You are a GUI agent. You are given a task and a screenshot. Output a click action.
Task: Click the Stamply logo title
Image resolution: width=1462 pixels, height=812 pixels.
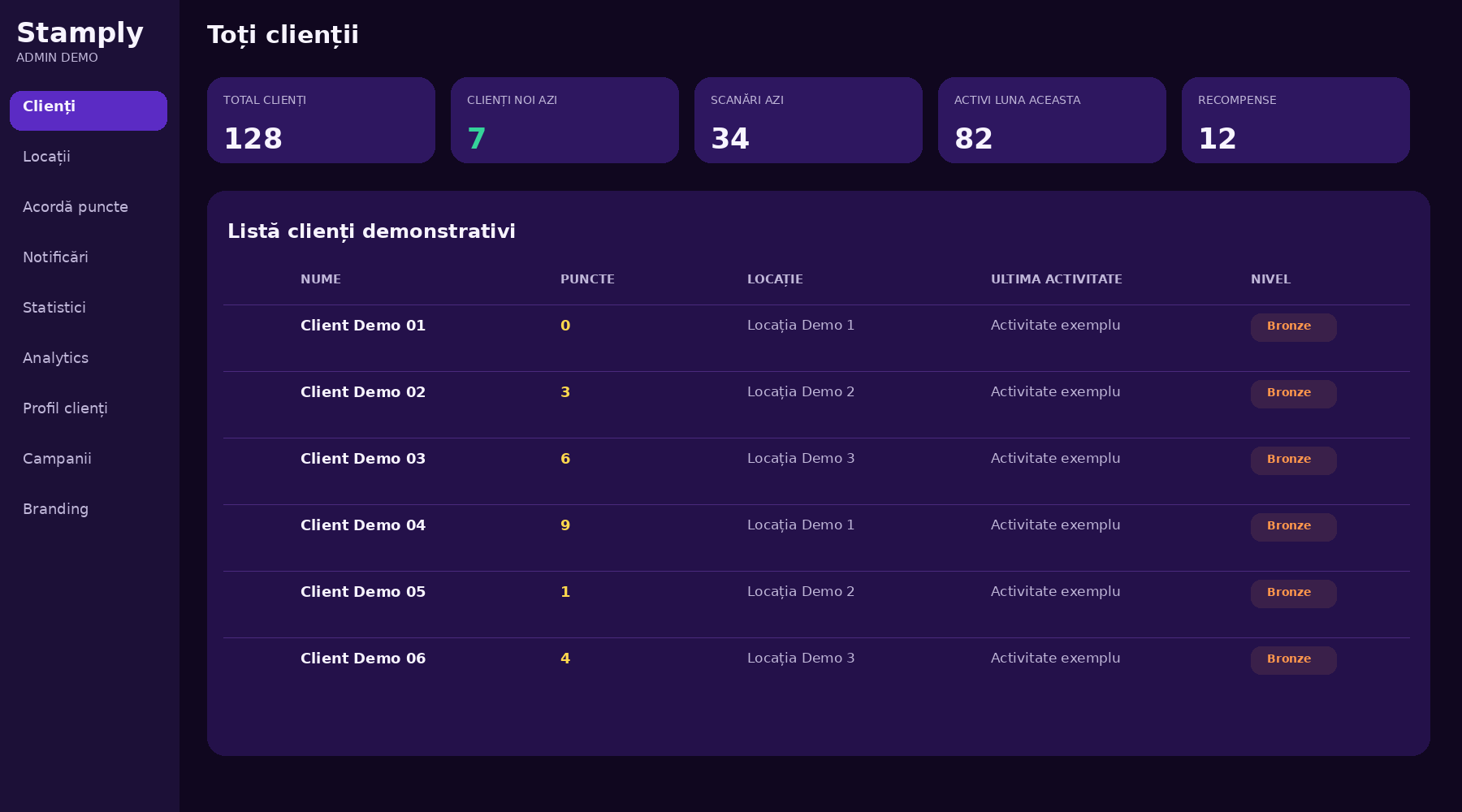coord(80,32)
